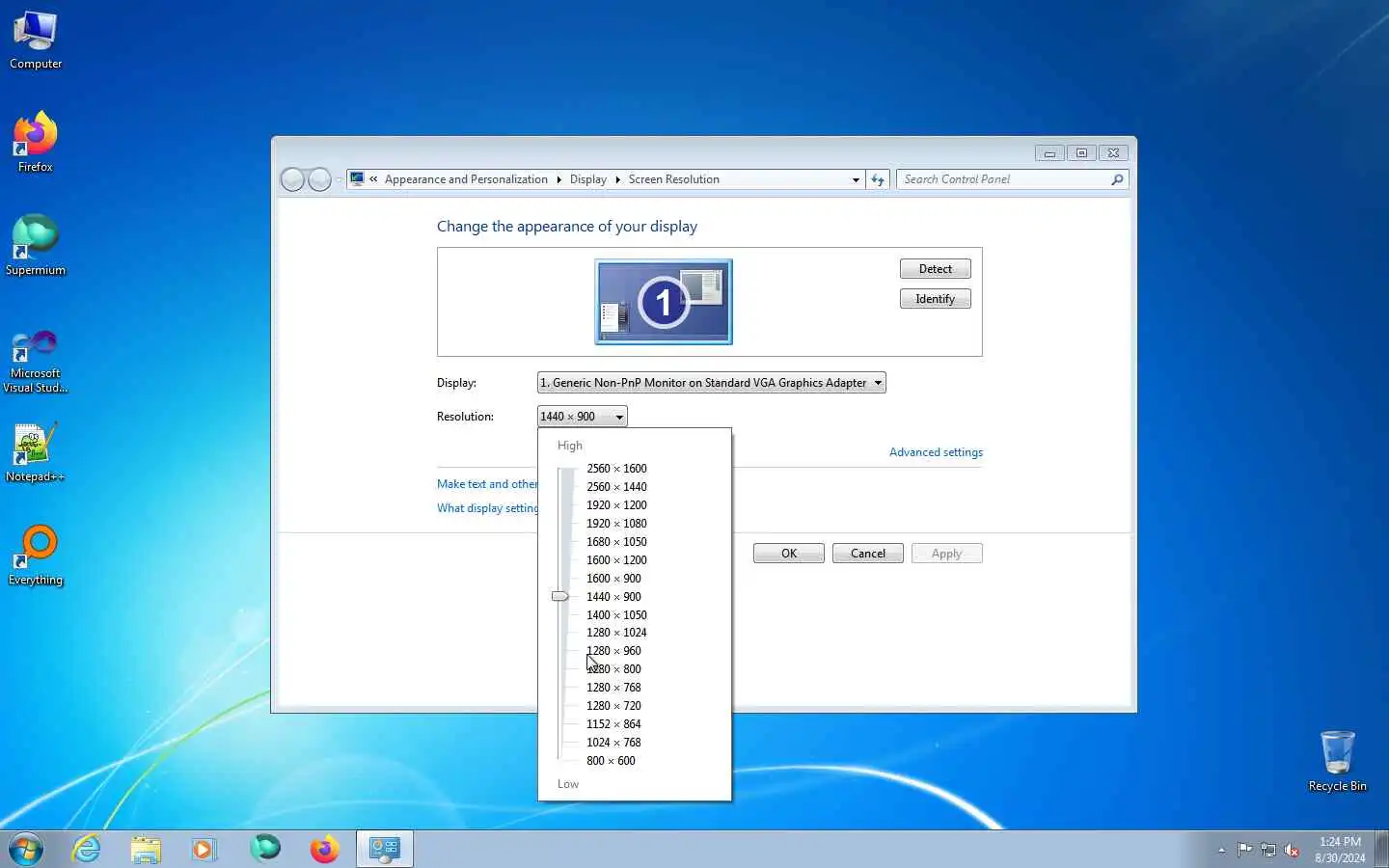The height and width of the screenshot is (868, 1389).
Task: Choose the 1400 × 1050 resolution
Action: (616, 615)
